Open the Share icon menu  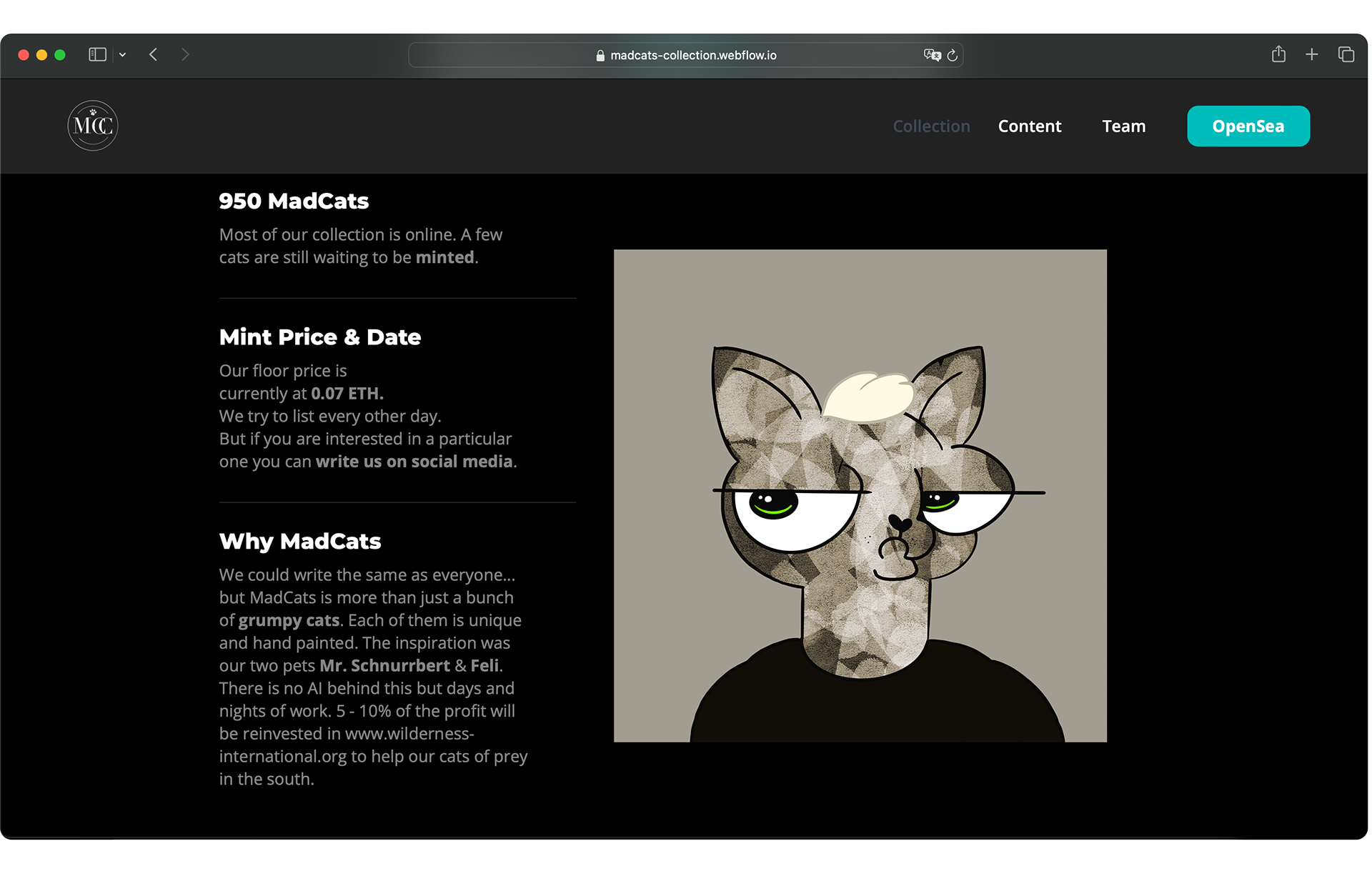[1278, 54]
